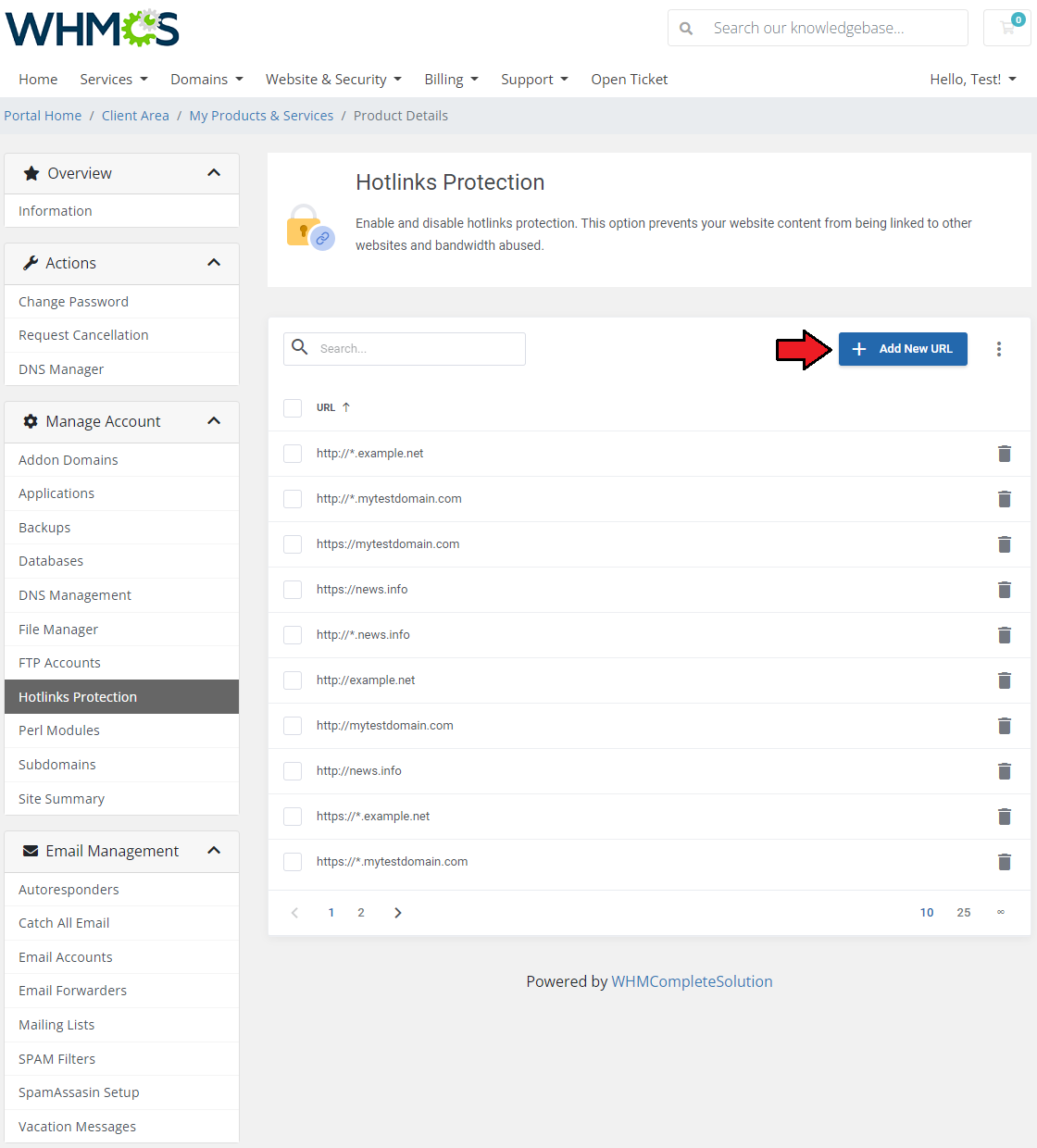
Task: Open the Services dropdown menu
Action: coord(114,80)
